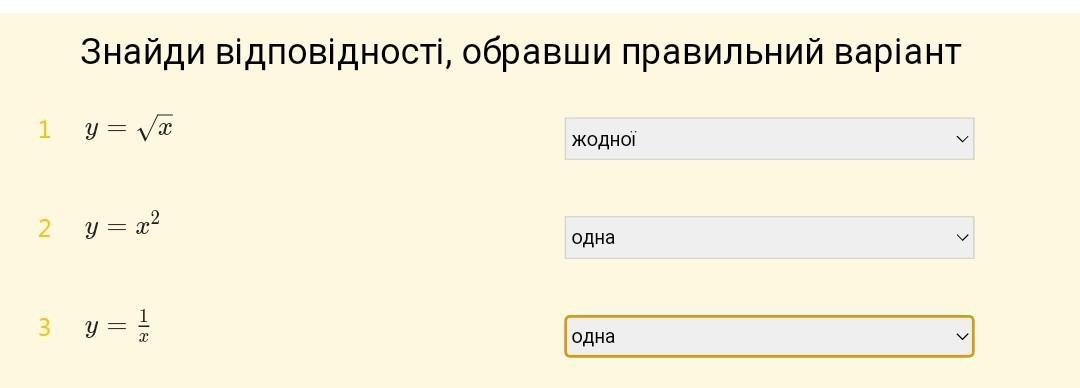Click the yellow number 1 label
This screenshot has width=1080, height=388.
[44, 130]
